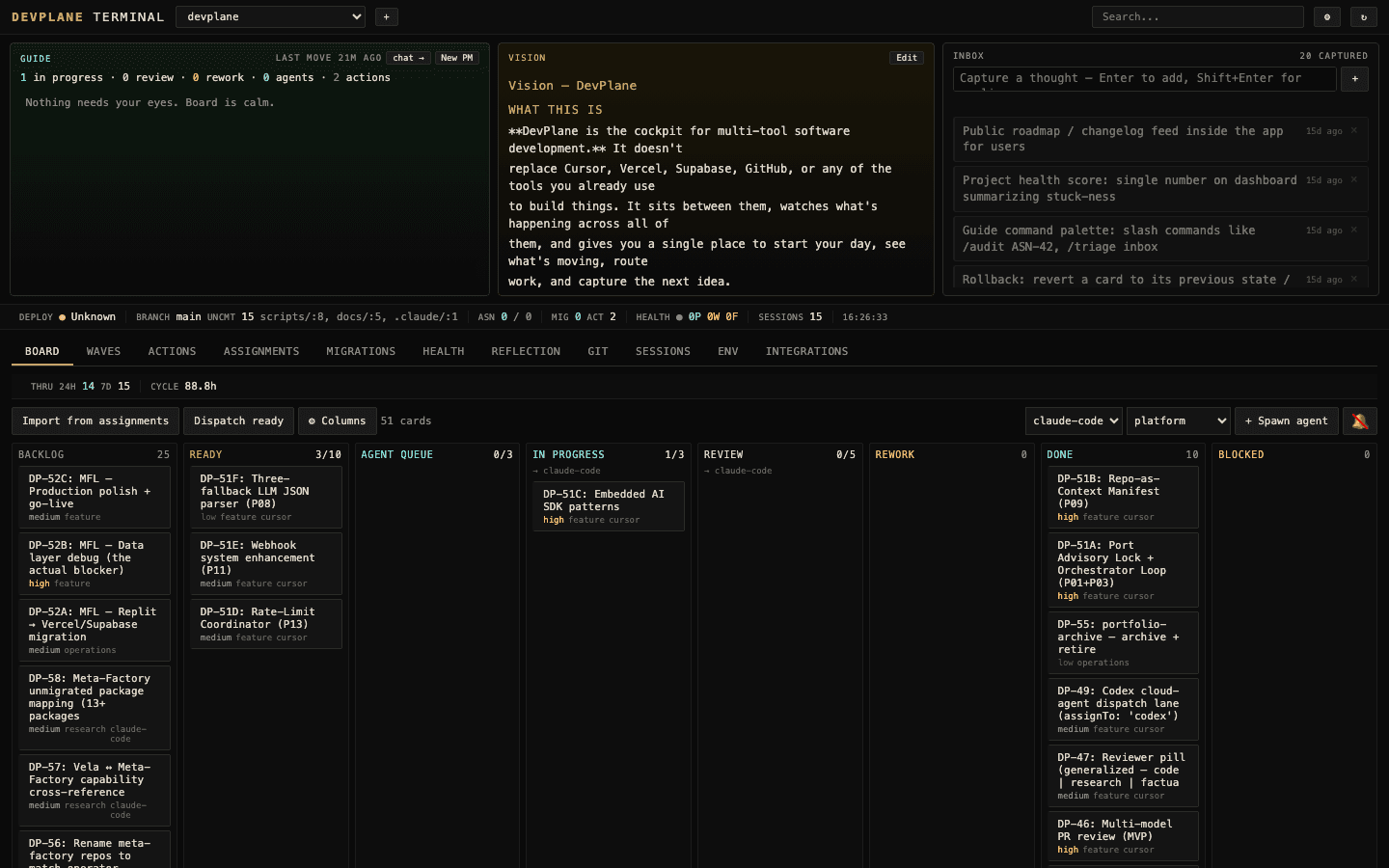
Task: Click the chat → button in Guide panel
Action: pyautogui.click(x=409, y=58)
